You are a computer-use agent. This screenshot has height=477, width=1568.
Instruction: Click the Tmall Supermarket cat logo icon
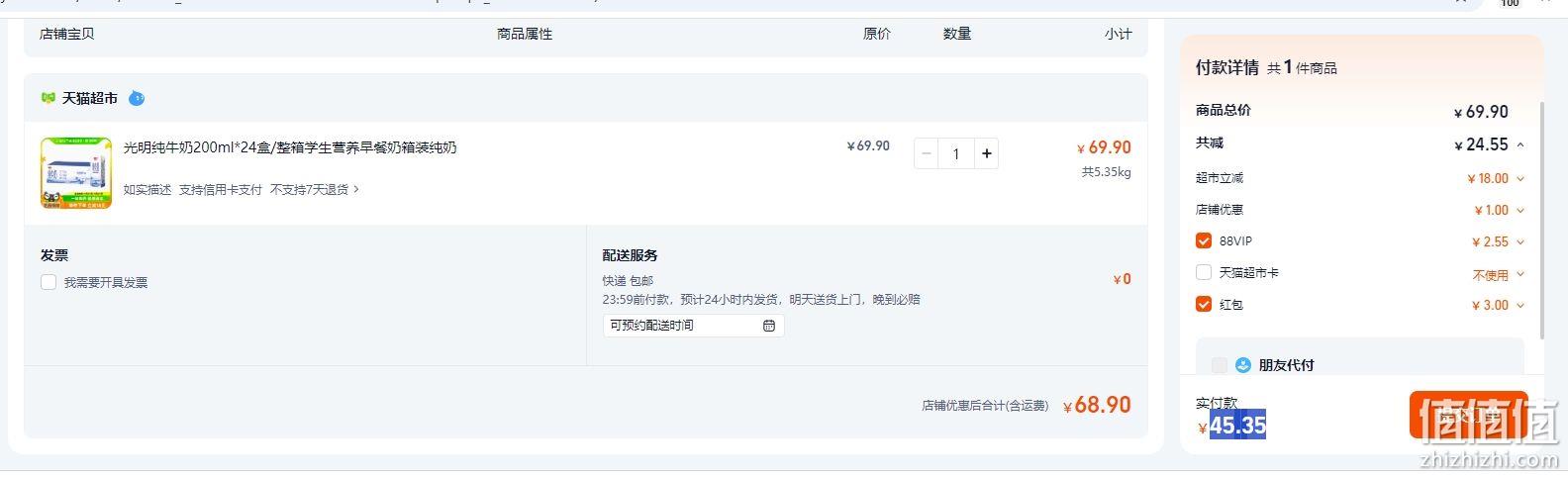coord(48,98)
